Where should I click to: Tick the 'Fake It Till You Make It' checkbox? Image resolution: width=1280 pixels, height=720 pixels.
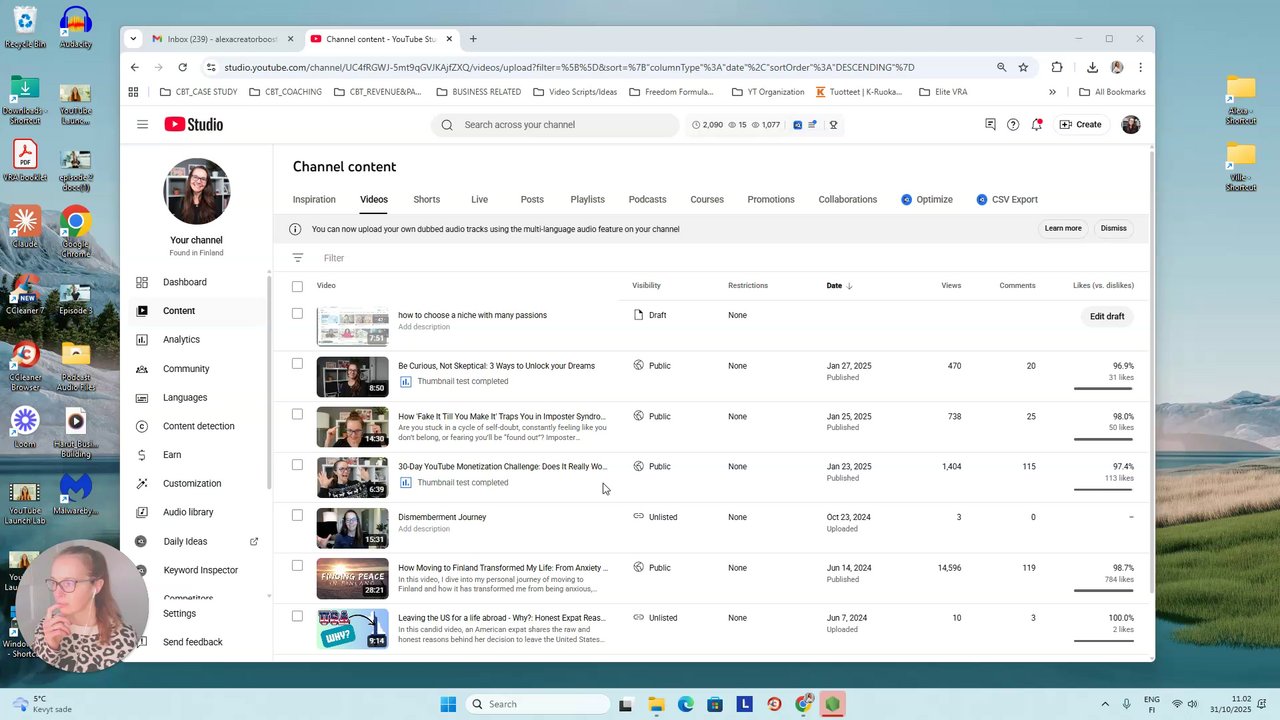click(297, 414)
